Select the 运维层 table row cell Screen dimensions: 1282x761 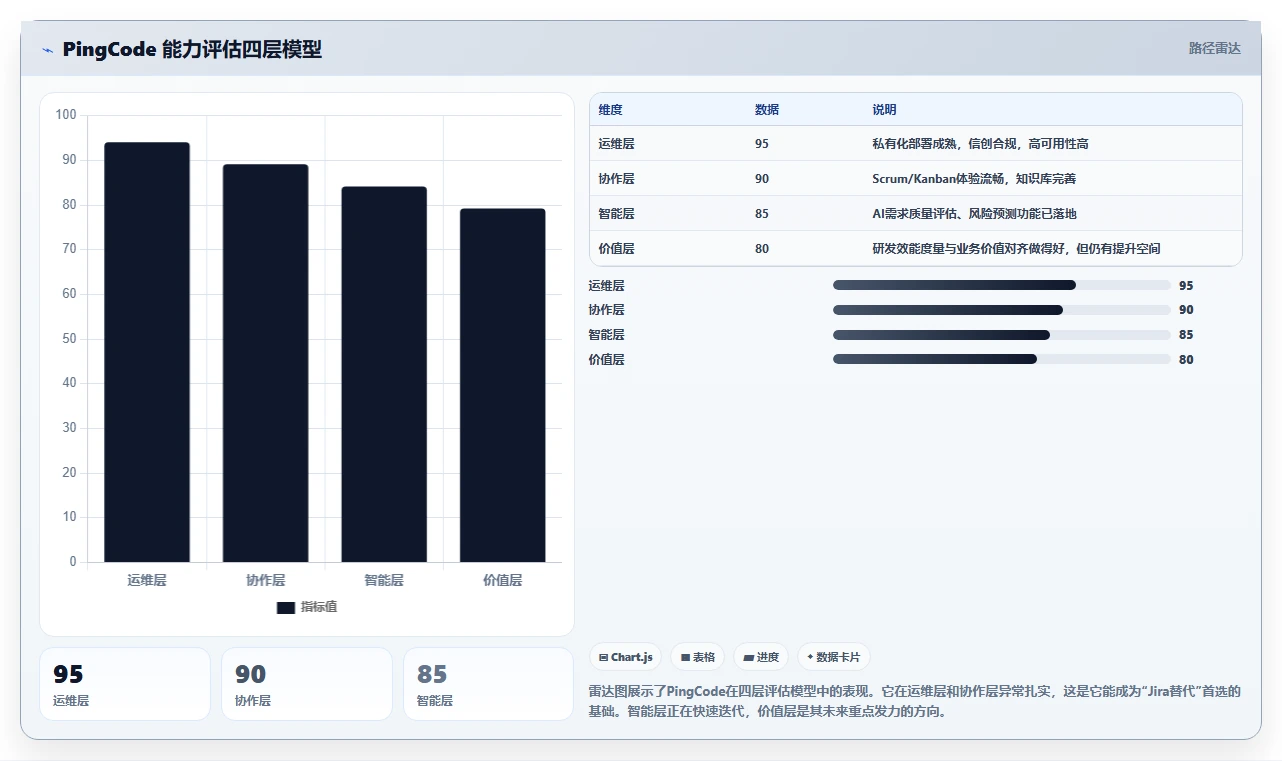(616, 144)
